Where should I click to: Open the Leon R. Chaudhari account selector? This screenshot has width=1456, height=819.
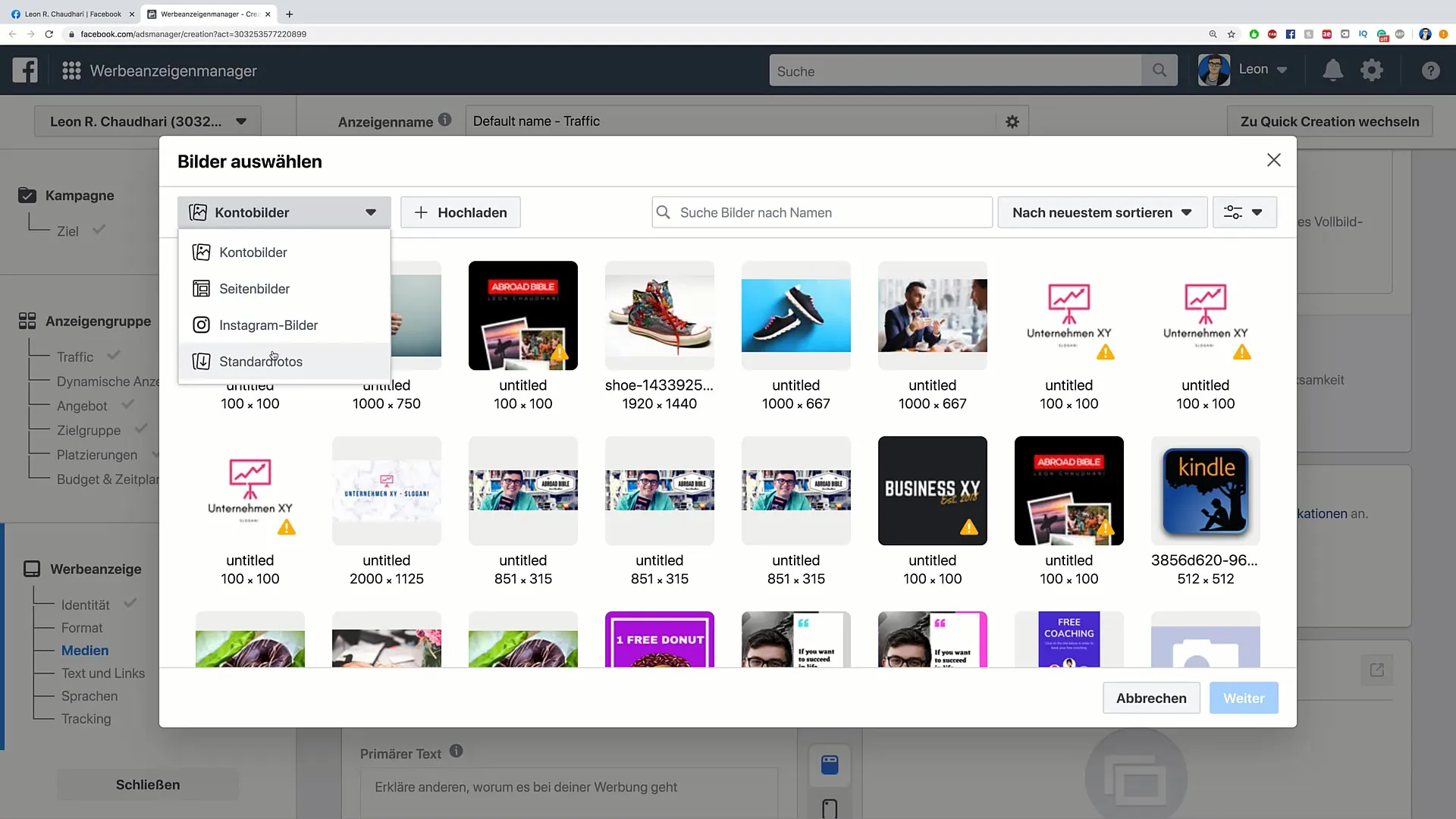(148, 121)
